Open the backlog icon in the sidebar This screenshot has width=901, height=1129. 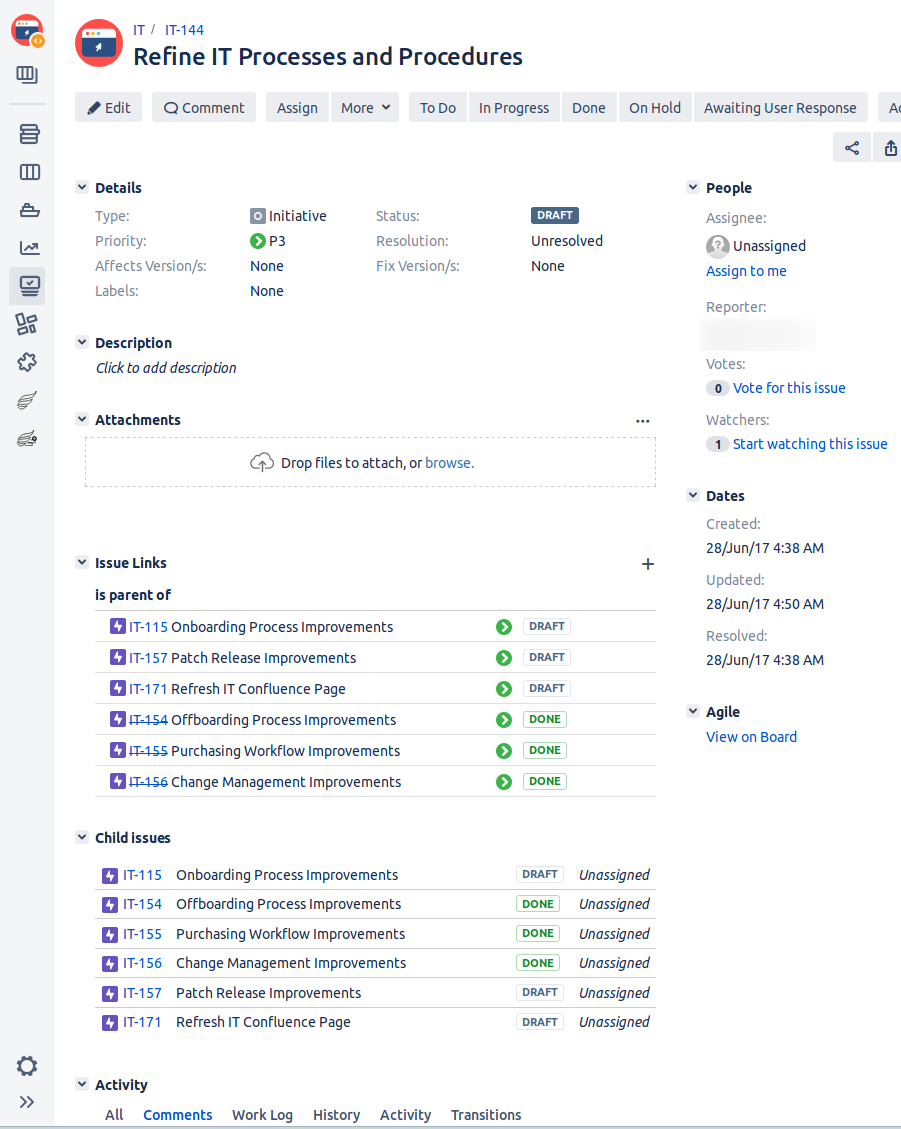tap(29, 134)
